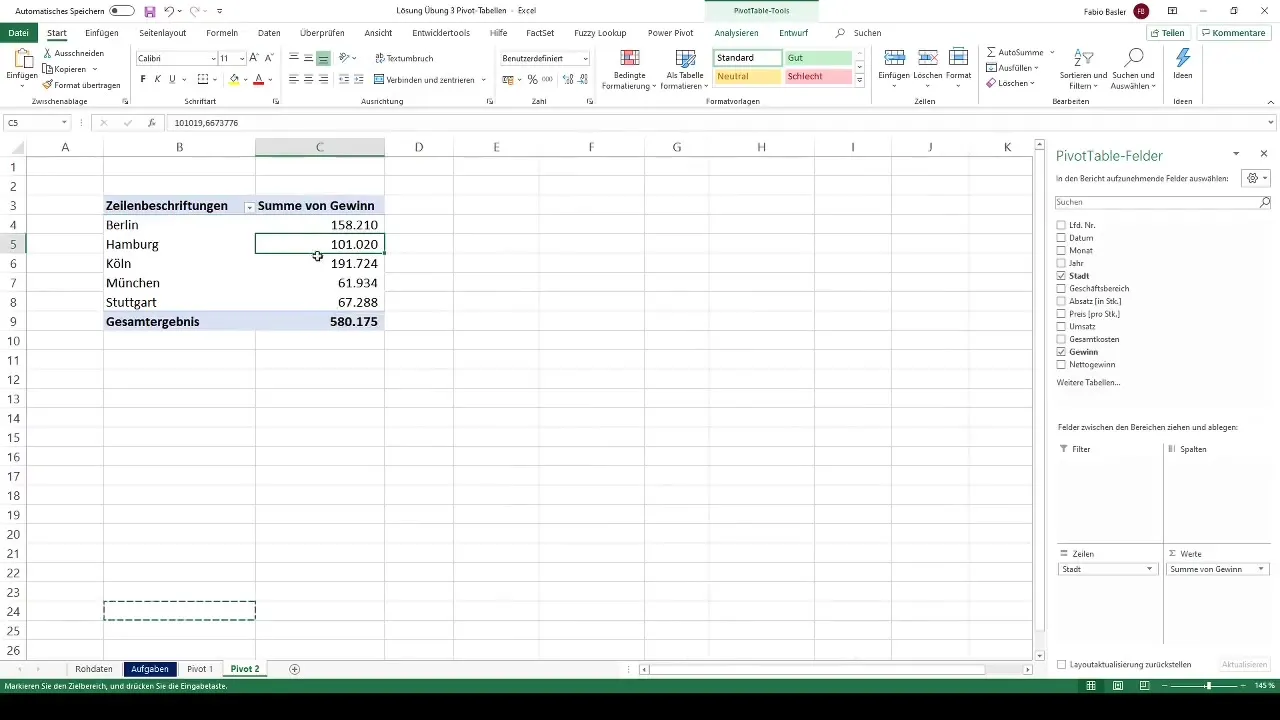The width and height of the screenshot is (1280, 720).
Task: Switch to the Rohdaten sheet tab
Action: [x=94, y=669]
